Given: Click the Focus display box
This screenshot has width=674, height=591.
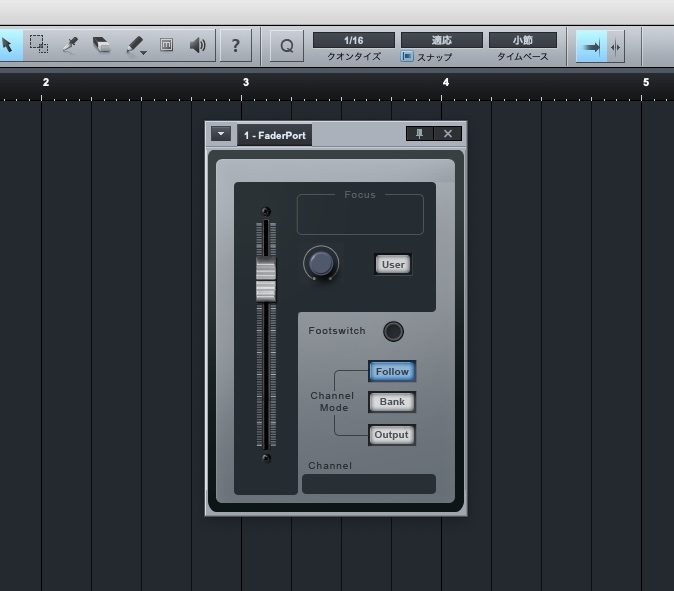Looking at the screenshot, I should 360,214.
